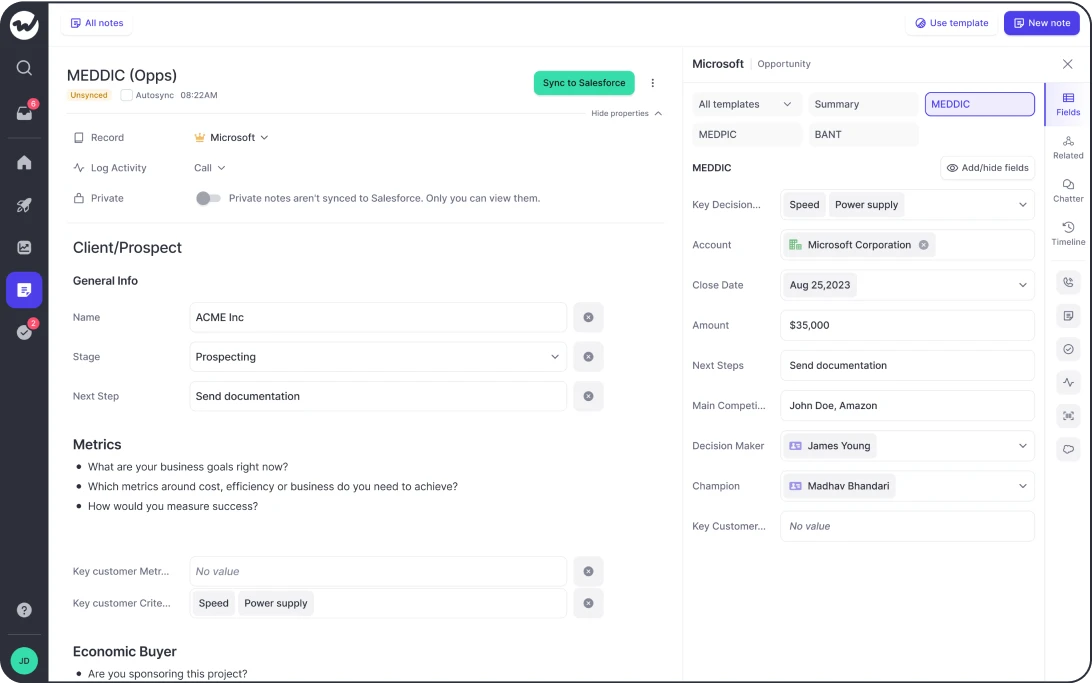Image resolution: width=1092 pixels, height=683 pixels.
Task: Clear the Next Step field X icon
Action: click(588, 396)
